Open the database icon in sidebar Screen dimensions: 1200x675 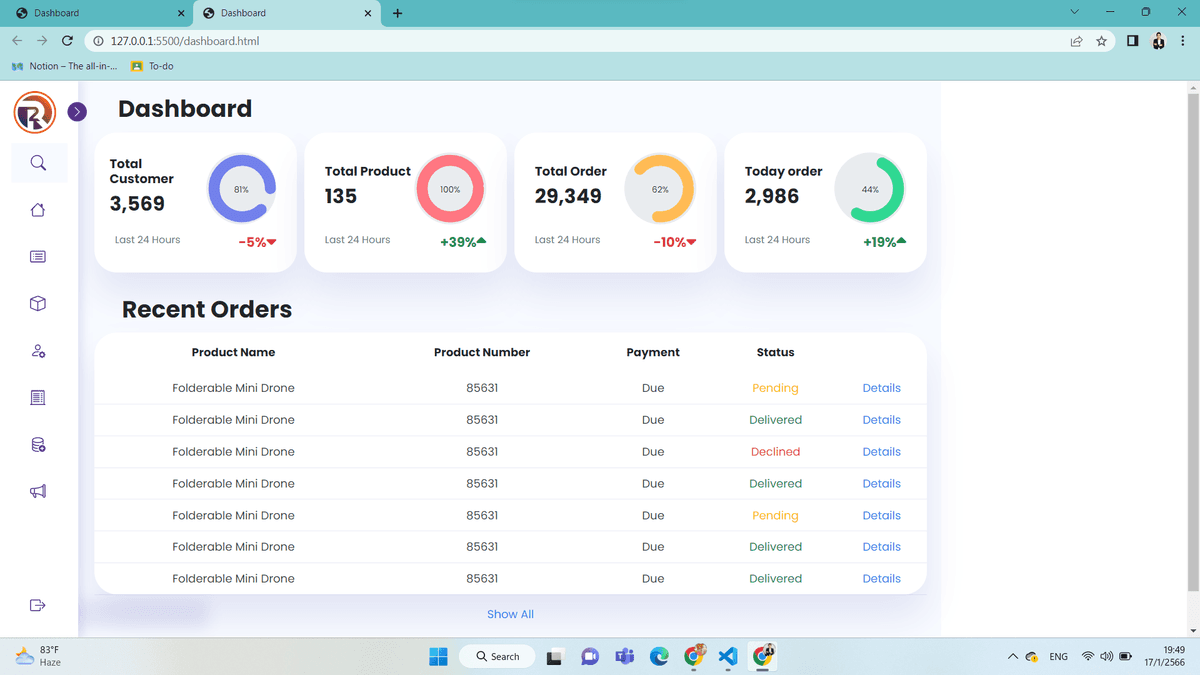(x=38, y=445)
